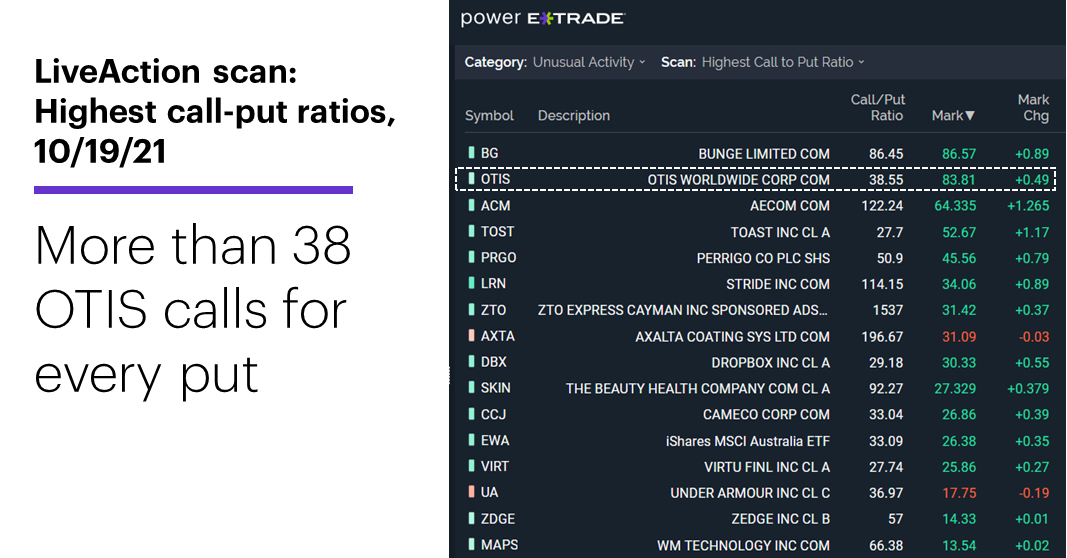1067x558 pixels.
Task: Select the VIRT symbol
Action: coord(495,466)
